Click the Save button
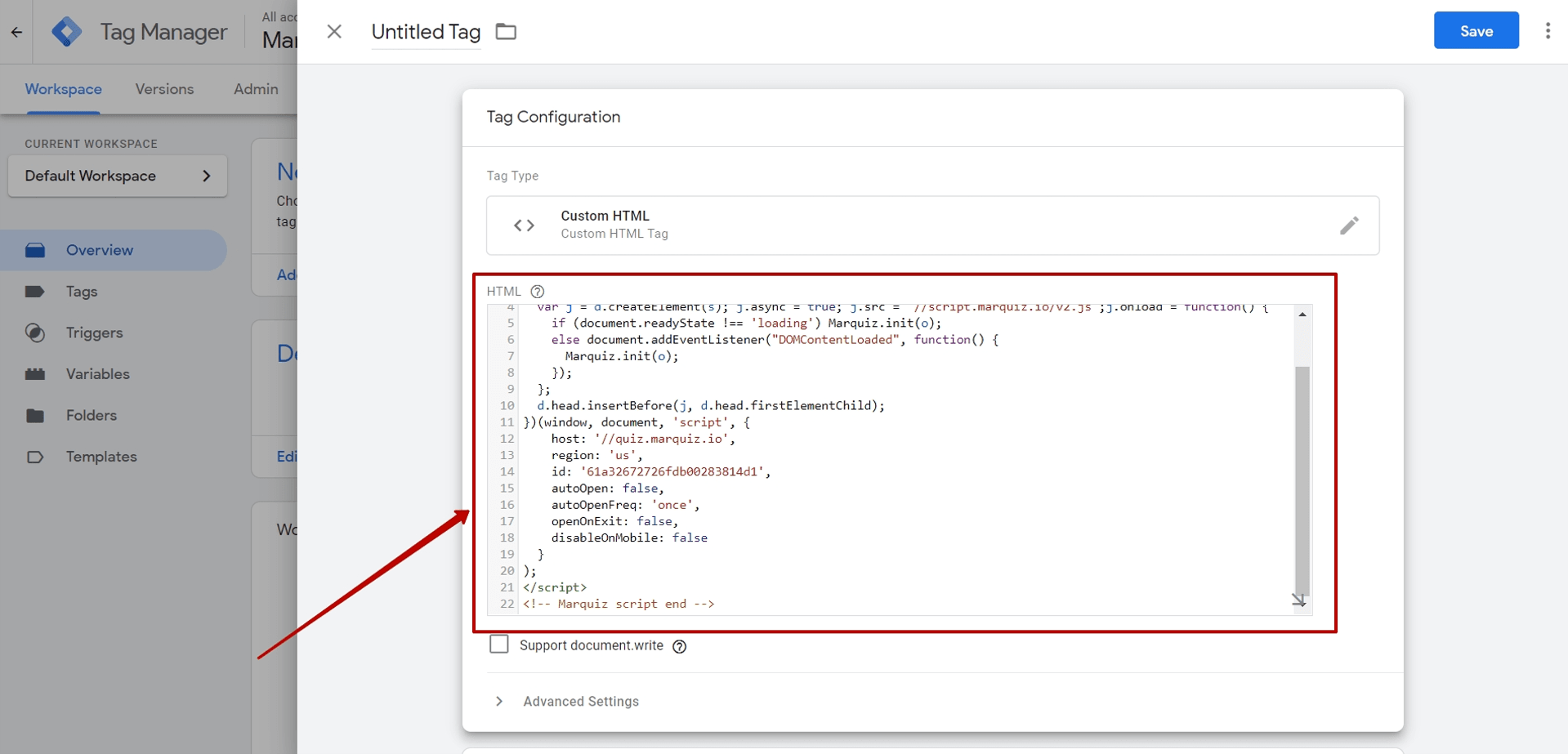The image size is (1568, 754). 1476,30
